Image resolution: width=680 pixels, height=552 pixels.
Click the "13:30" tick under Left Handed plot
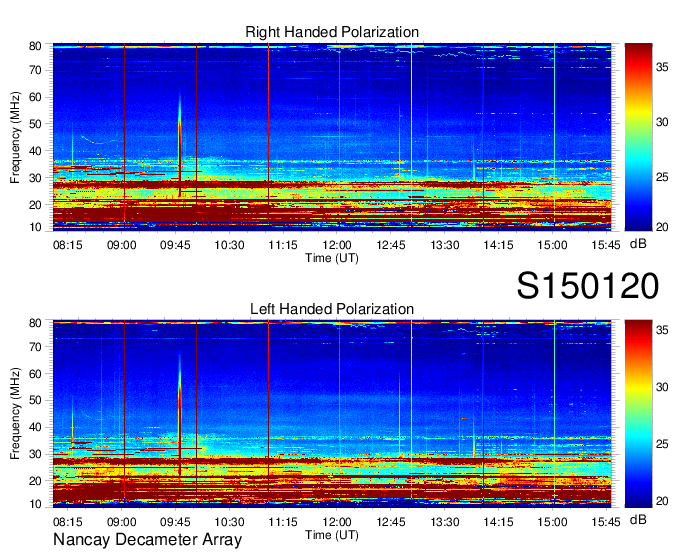445,522
